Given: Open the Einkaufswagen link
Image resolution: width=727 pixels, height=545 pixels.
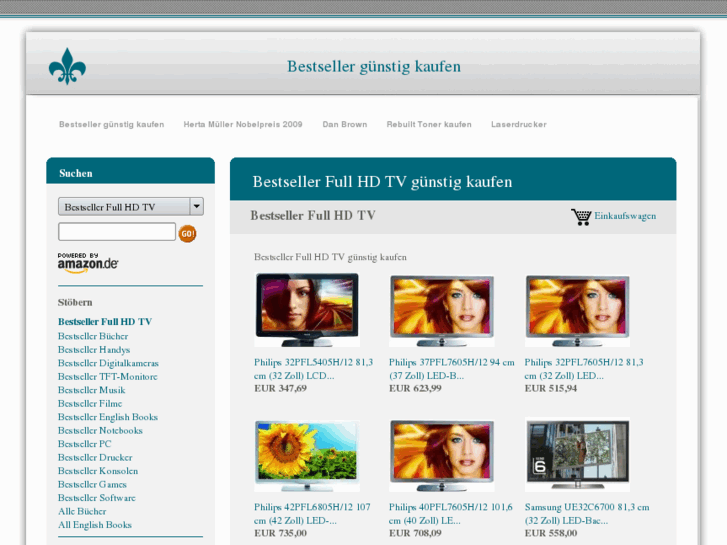Looking at the screenshot, I should (625, 216).
